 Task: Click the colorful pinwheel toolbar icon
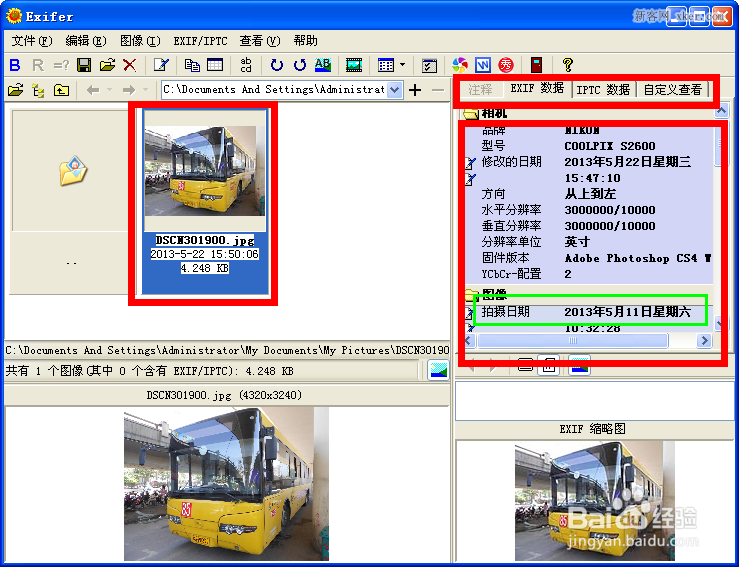coord(461,65)
